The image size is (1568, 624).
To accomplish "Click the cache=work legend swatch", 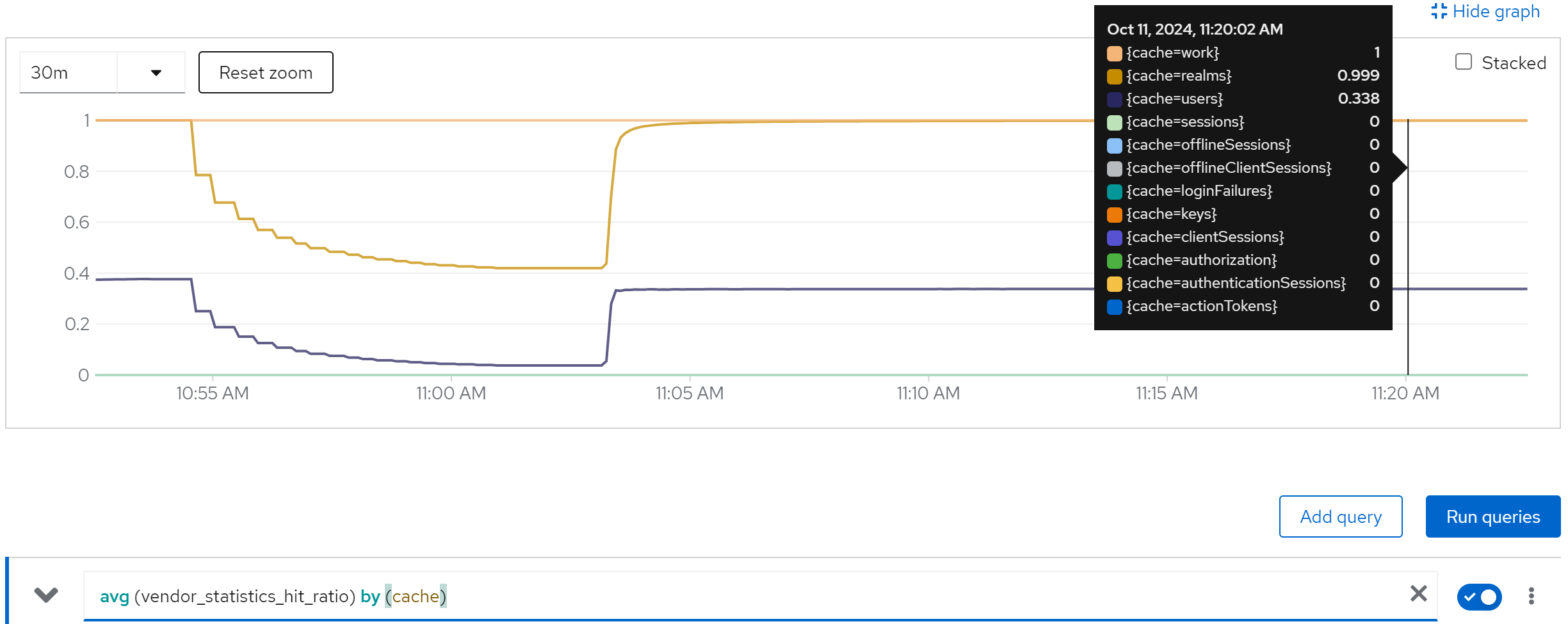I will [x=1114, y=53].
